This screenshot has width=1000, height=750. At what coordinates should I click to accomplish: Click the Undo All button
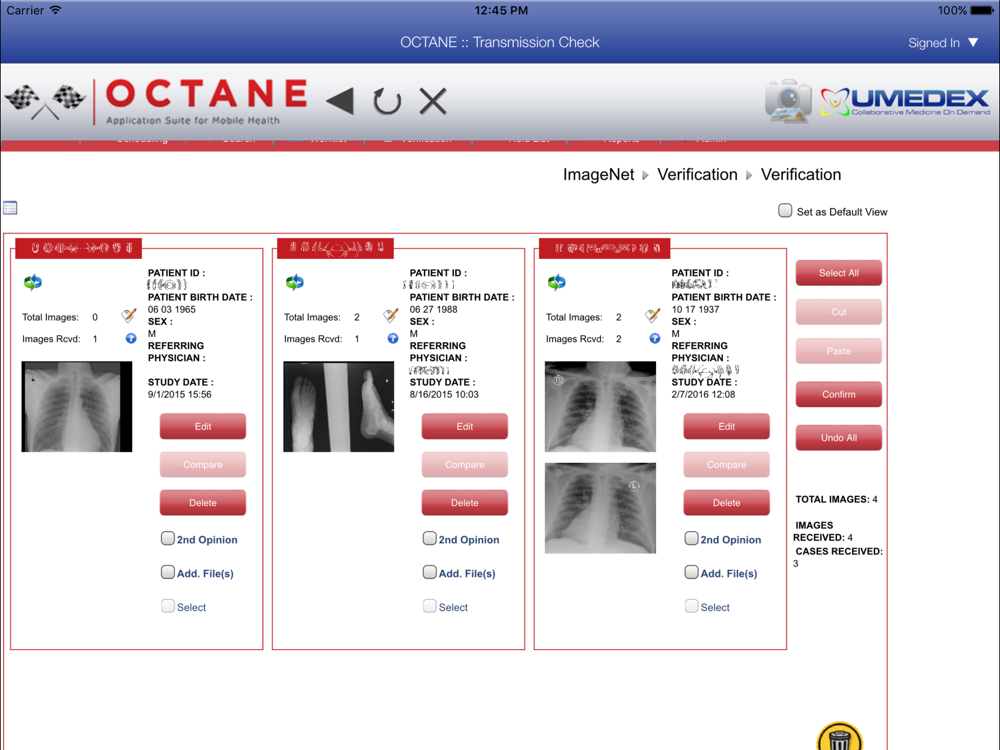(839, 438)
